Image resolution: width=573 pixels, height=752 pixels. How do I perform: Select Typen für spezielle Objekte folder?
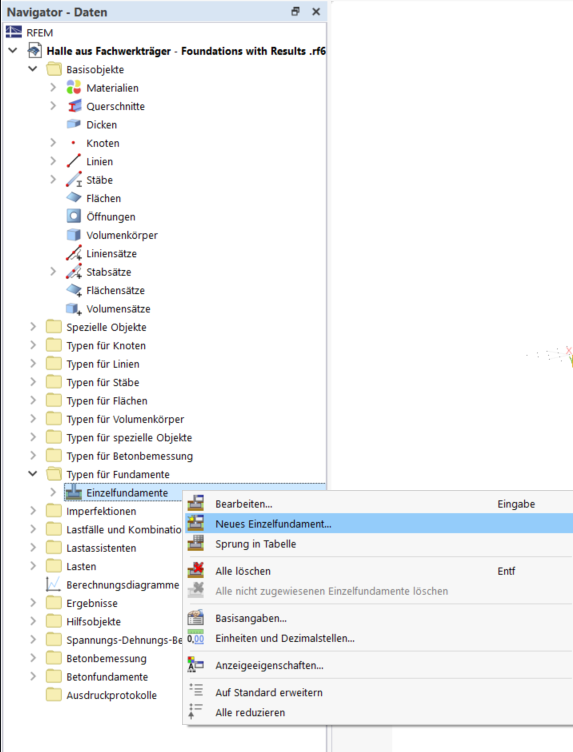(x=129, y=437)
